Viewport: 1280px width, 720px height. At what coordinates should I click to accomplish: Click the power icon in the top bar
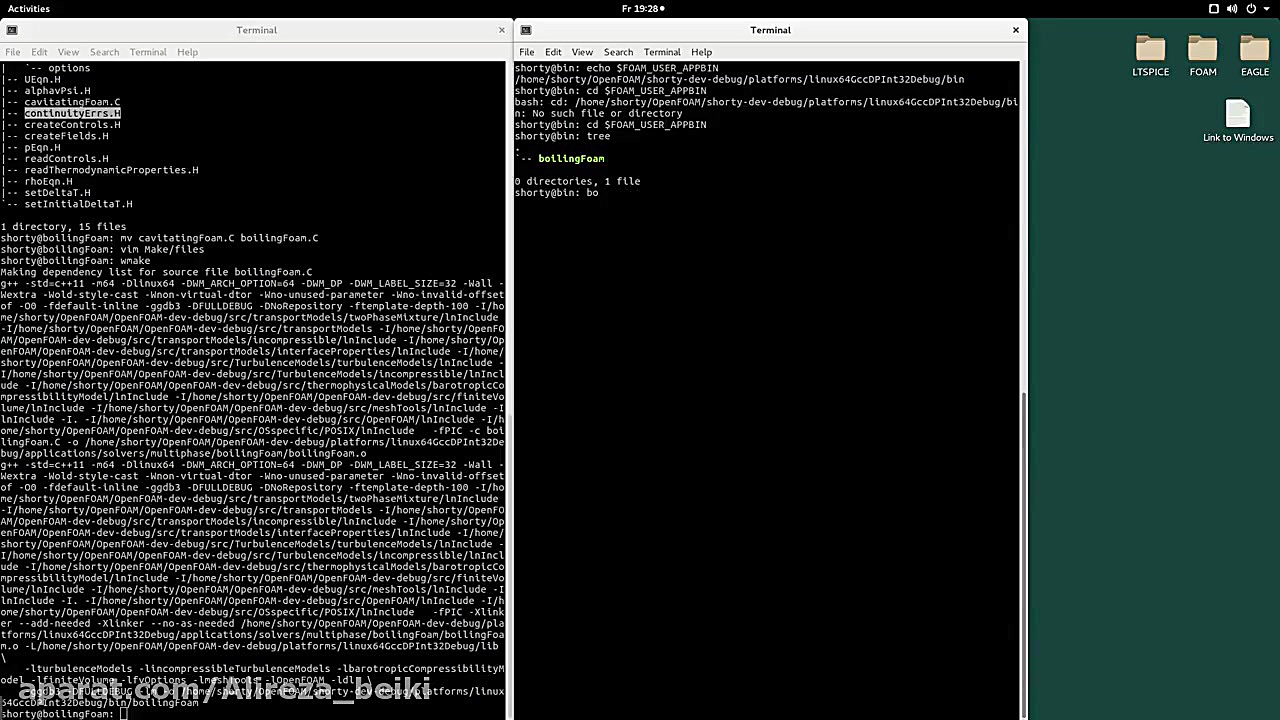pos(1251,8)
